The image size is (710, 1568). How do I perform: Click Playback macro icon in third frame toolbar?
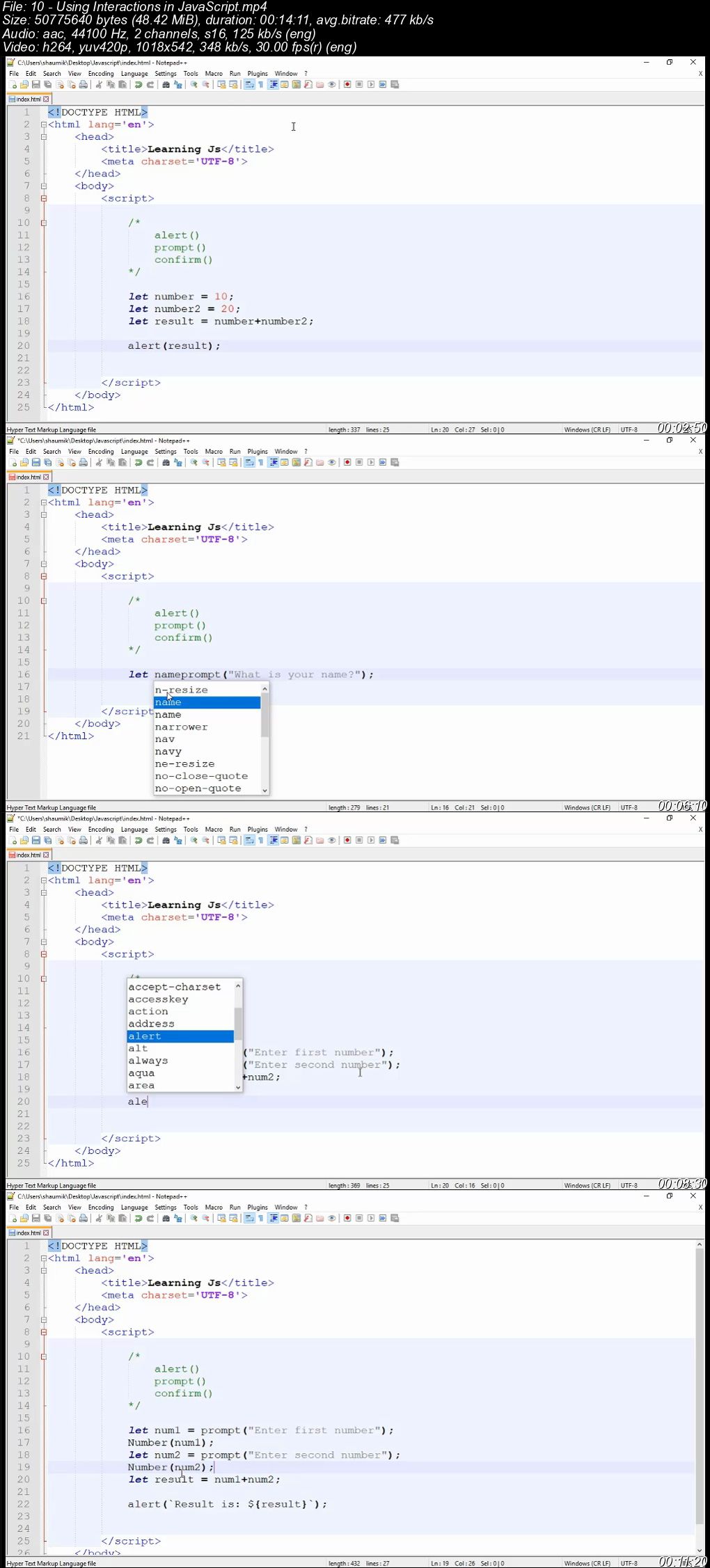pos(371,841)
